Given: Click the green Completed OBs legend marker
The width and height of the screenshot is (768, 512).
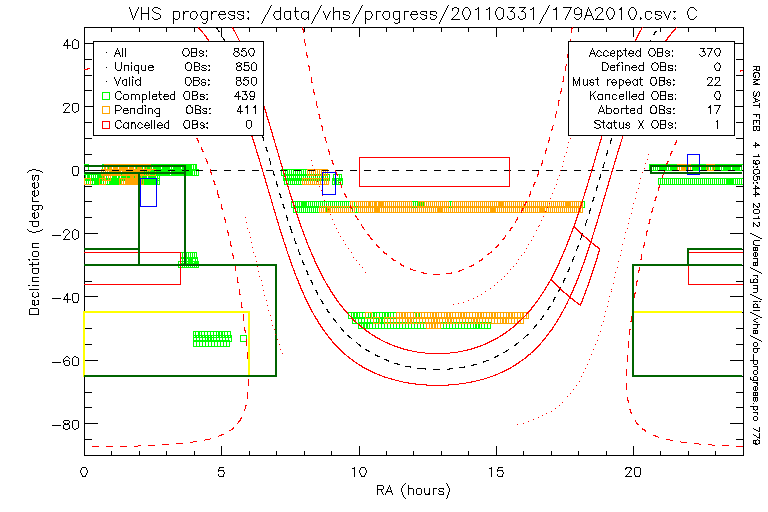Looking at the screenshot, I should tap(104, 95).
